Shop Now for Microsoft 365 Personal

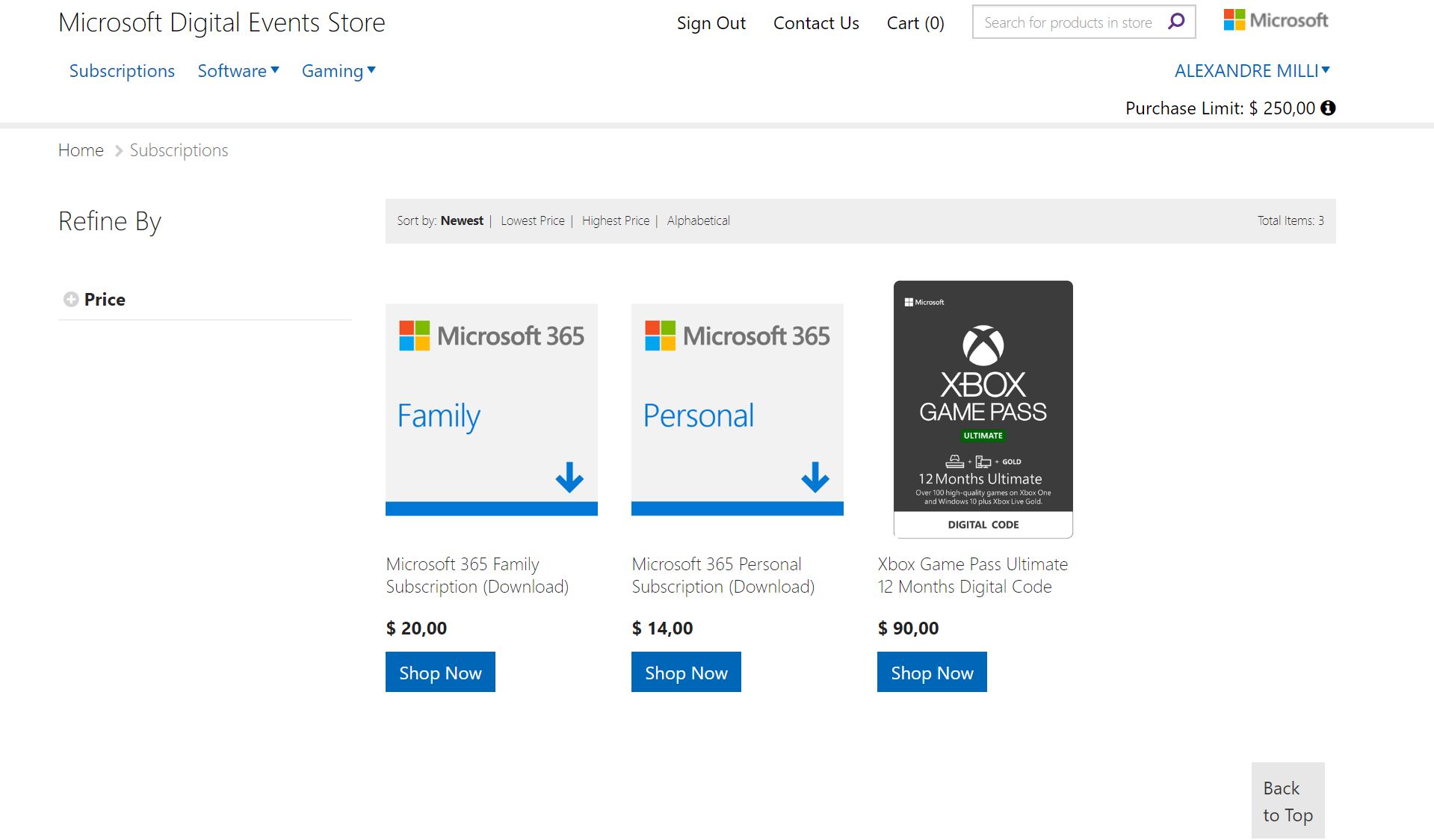686,672
